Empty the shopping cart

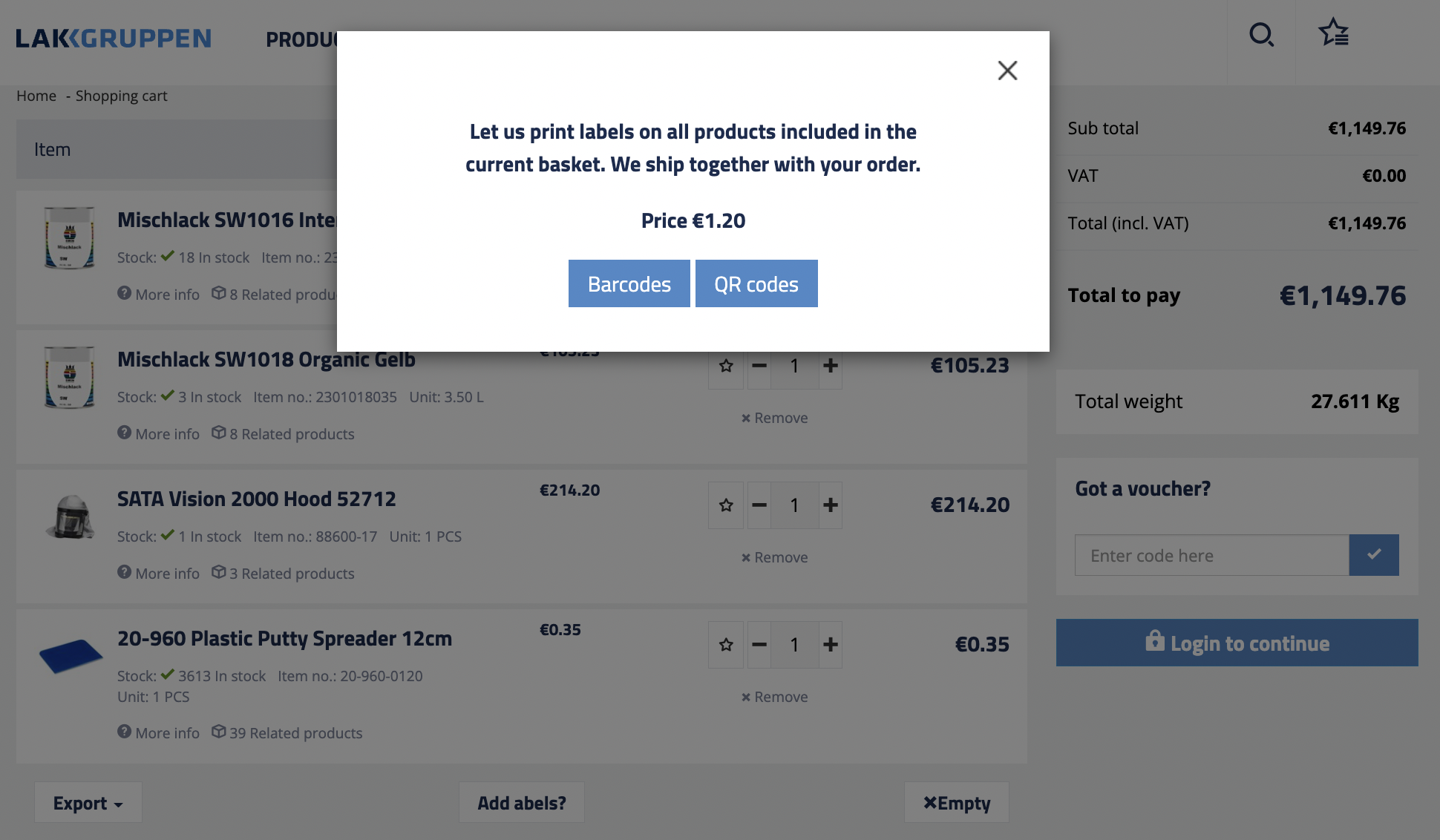pyautogui.click(x=956, y=803)
